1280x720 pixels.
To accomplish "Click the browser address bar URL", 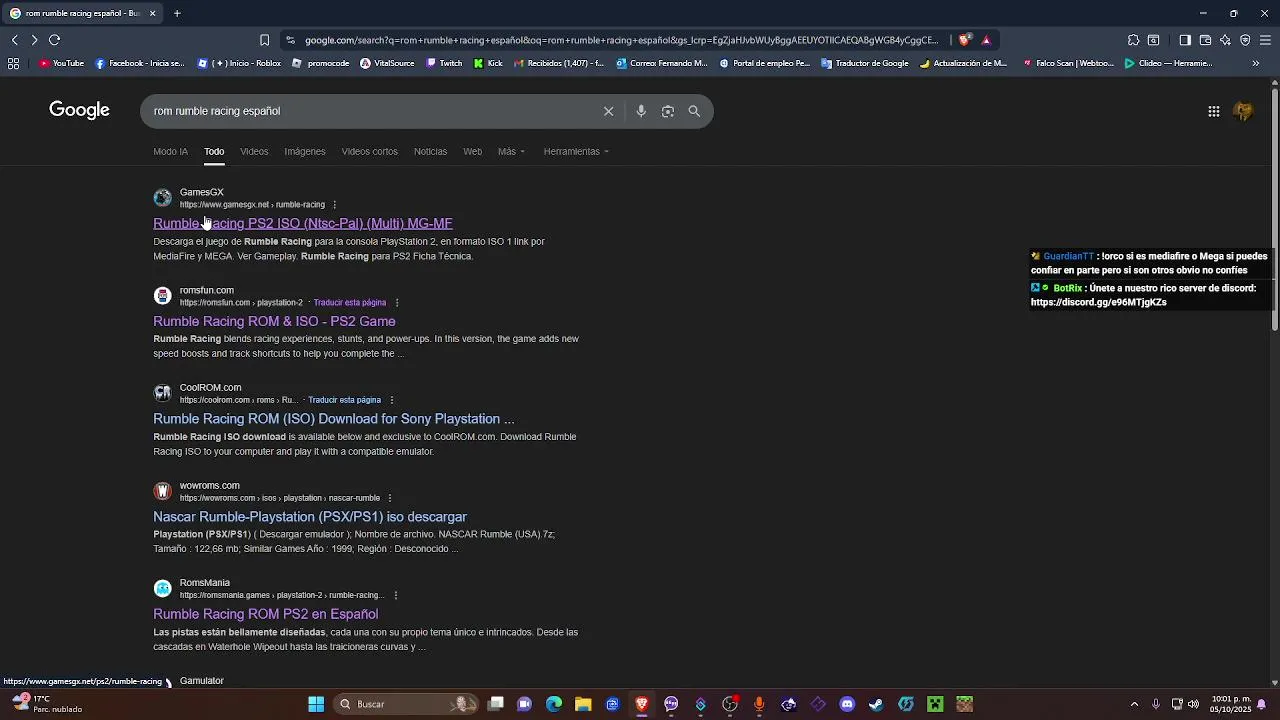I will pos(620,40).
